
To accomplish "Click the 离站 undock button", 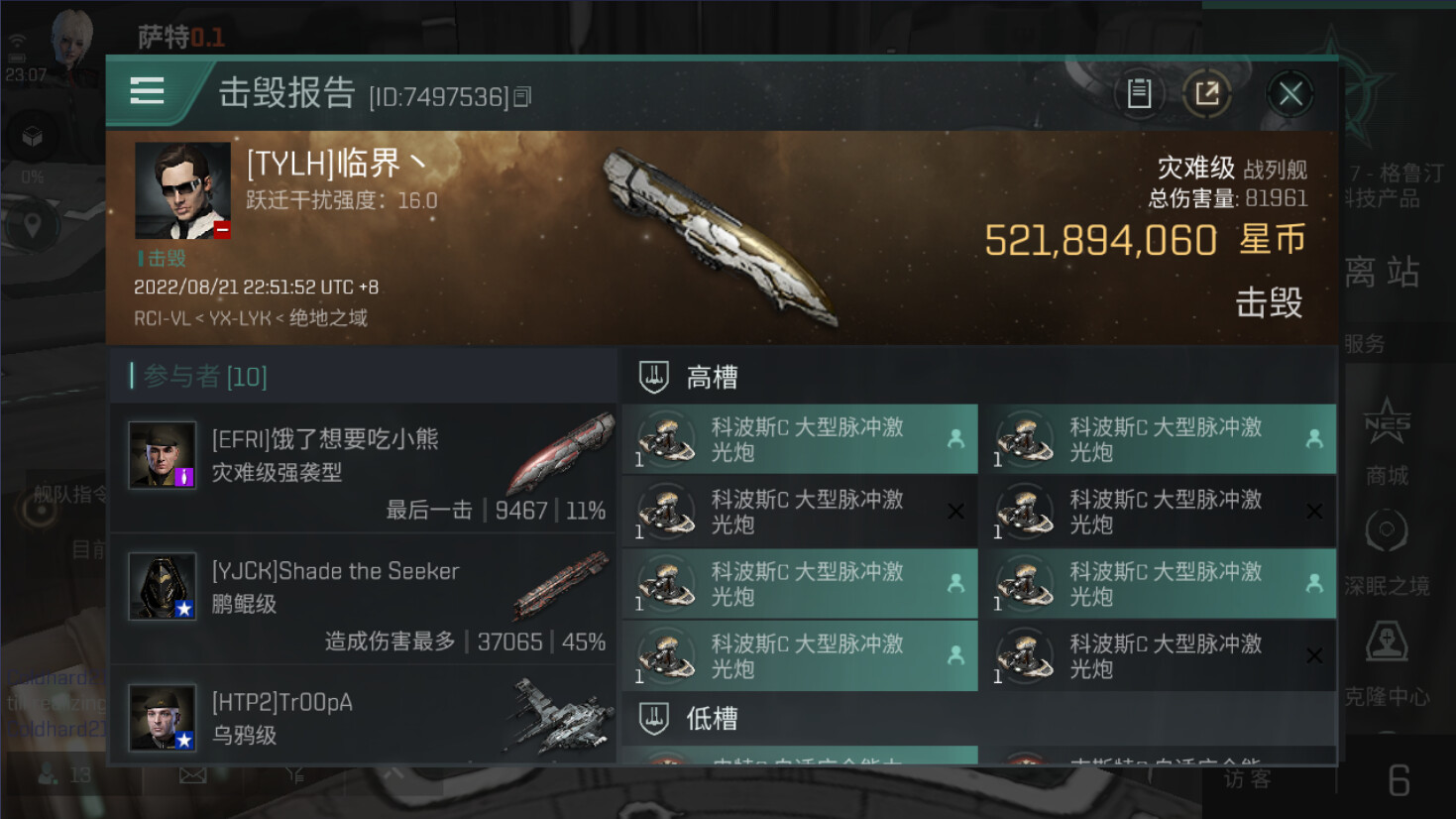I will (x=1383, y=271).
